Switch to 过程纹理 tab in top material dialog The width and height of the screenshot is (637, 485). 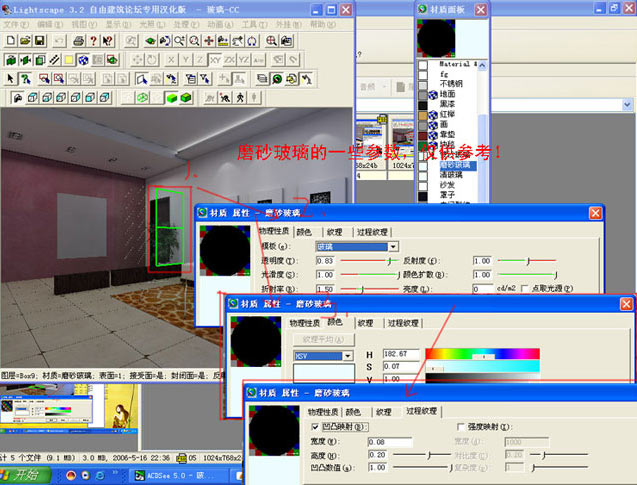point(372,232)
